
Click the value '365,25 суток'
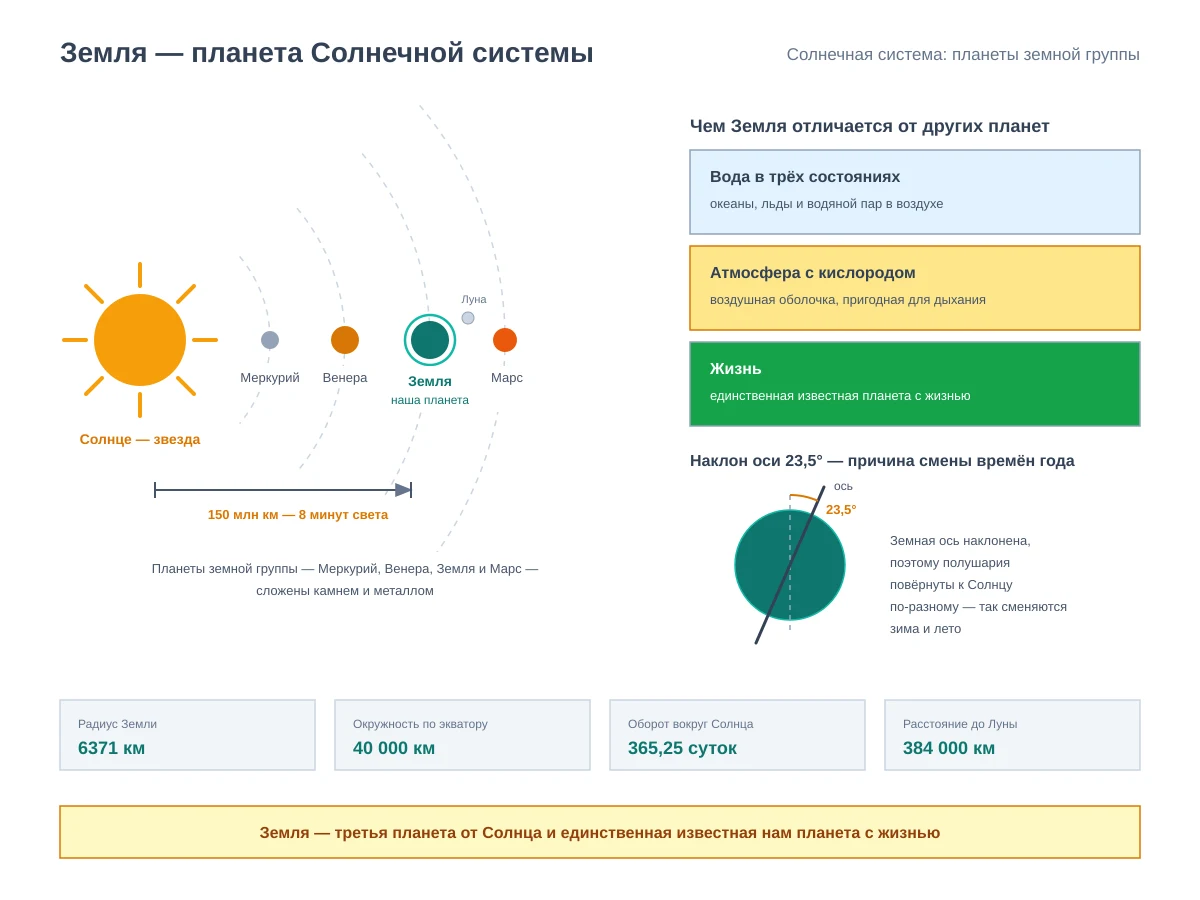(x=682, y=748)
